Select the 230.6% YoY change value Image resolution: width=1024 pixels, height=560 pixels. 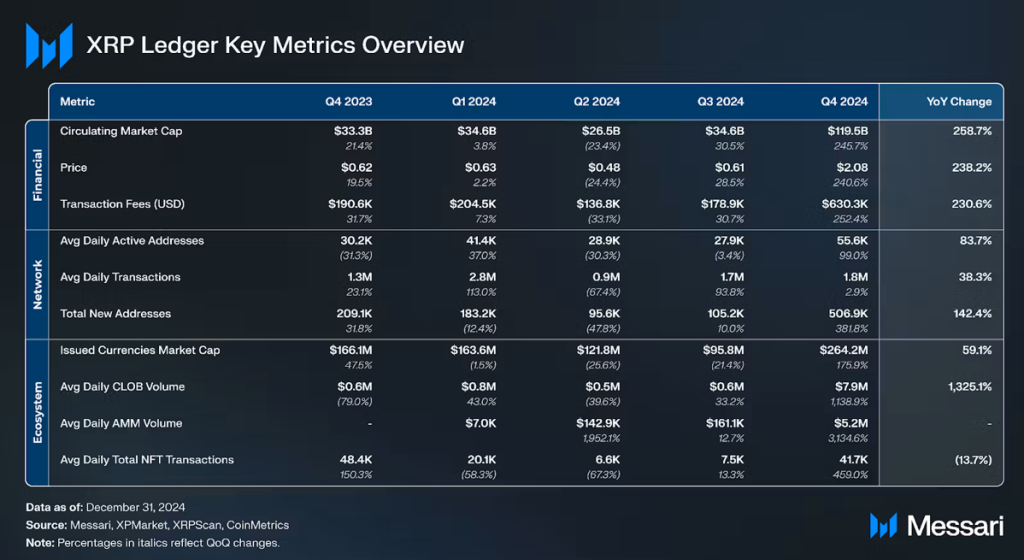click(x=972, y=204)
